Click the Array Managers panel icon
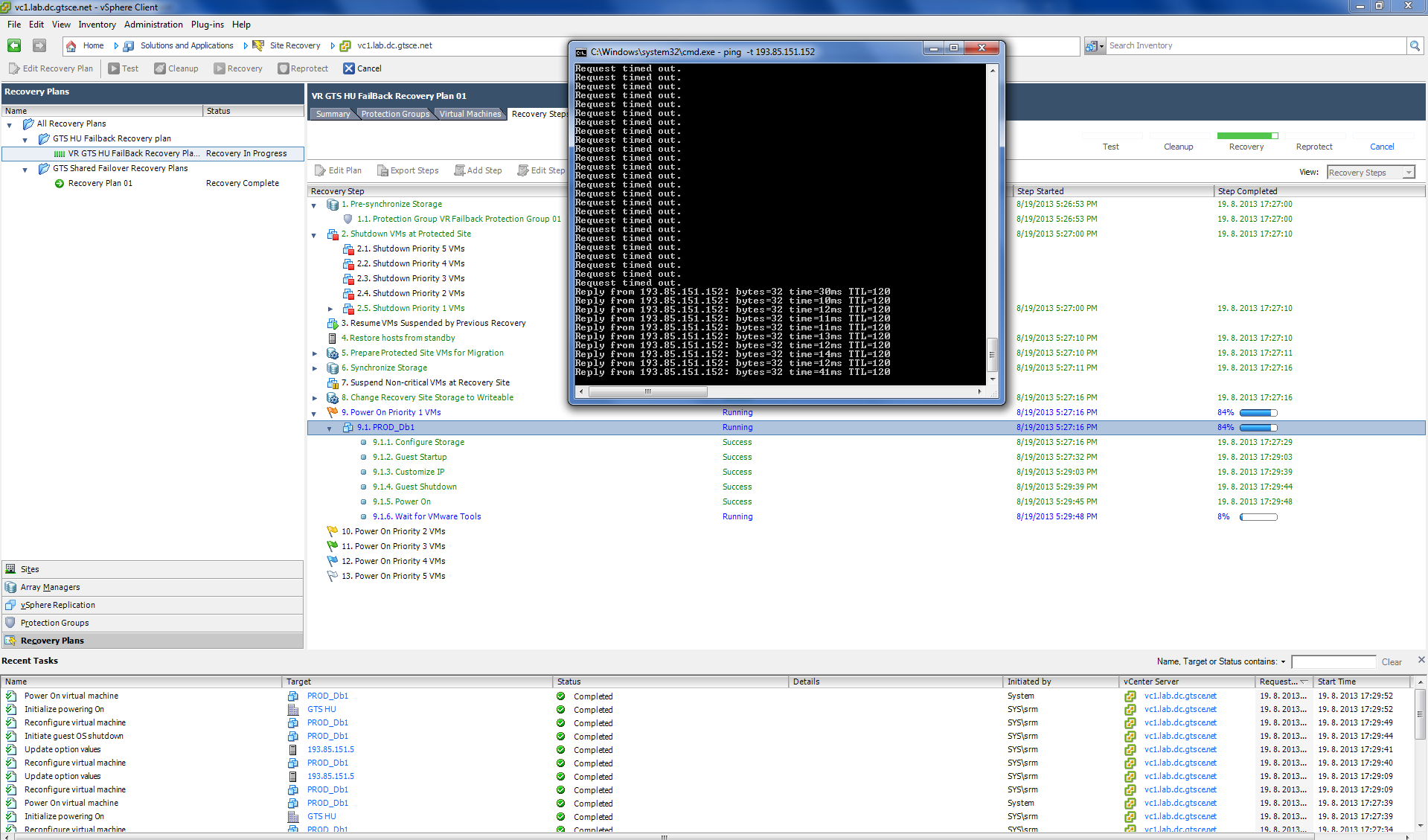The image size is (1428, 840). 10,587
